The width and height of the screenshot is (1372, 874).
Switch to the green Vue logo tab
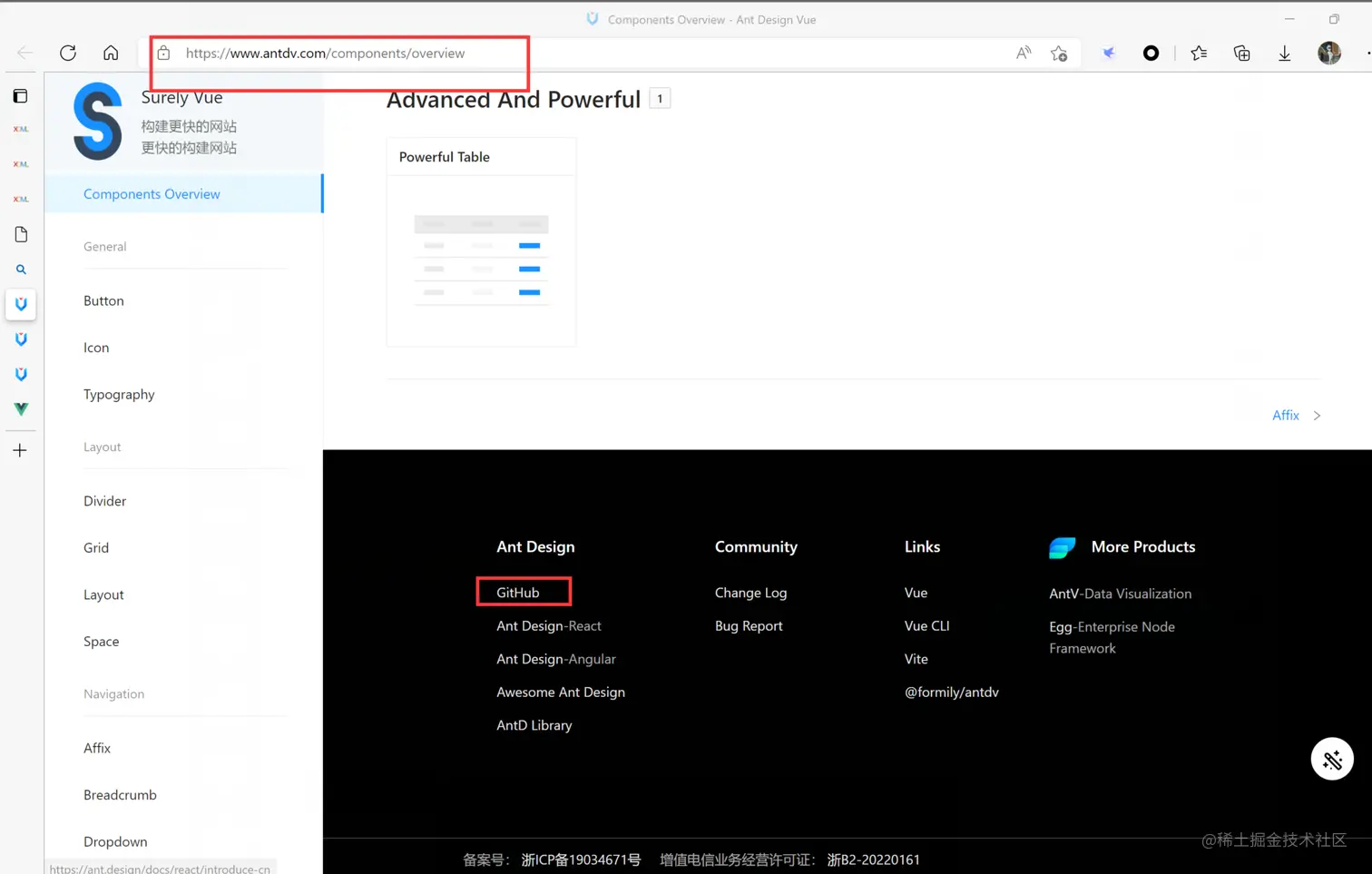coord(21,409)
